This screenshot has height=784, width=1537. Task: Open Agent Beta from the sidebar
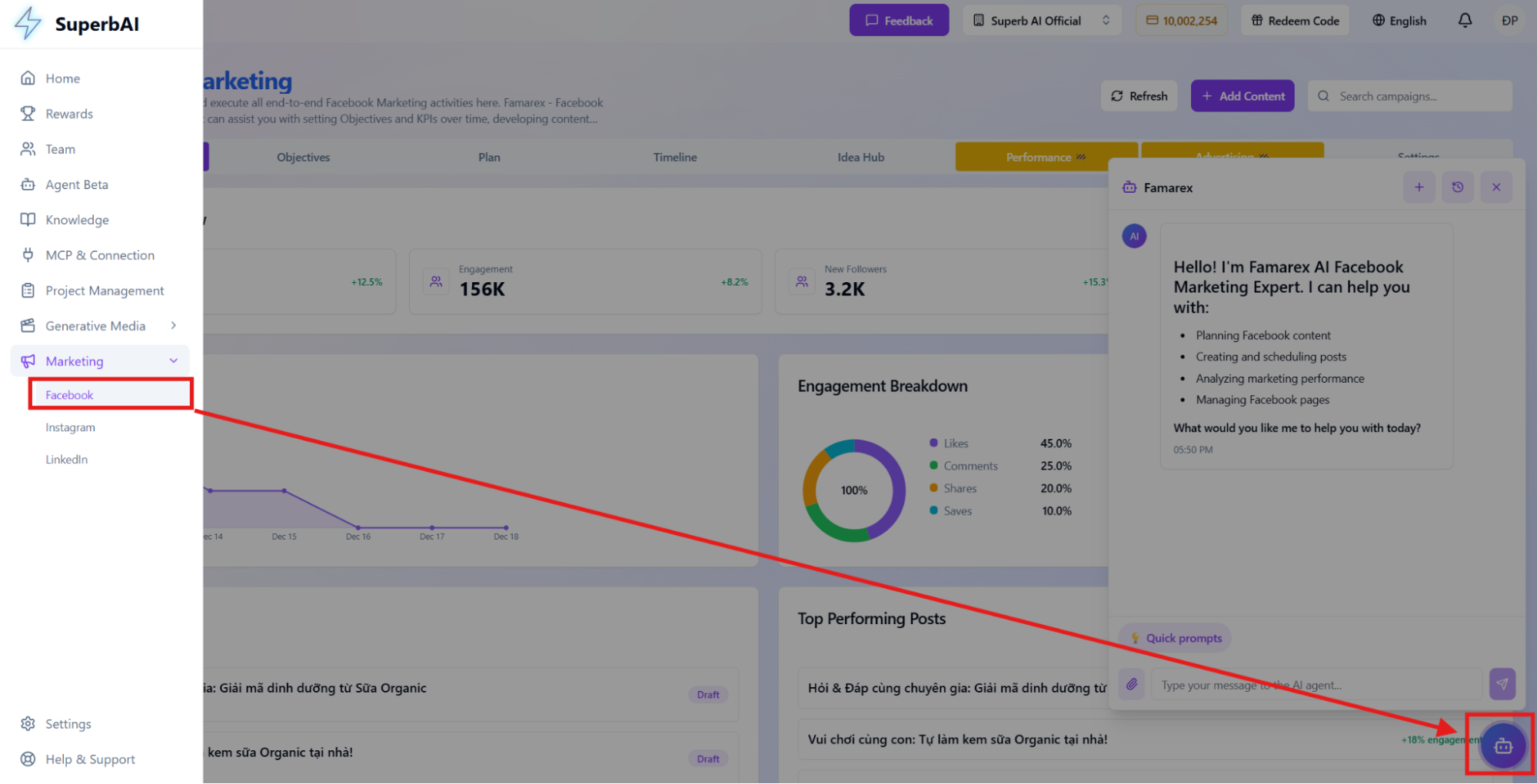point(75,184)
